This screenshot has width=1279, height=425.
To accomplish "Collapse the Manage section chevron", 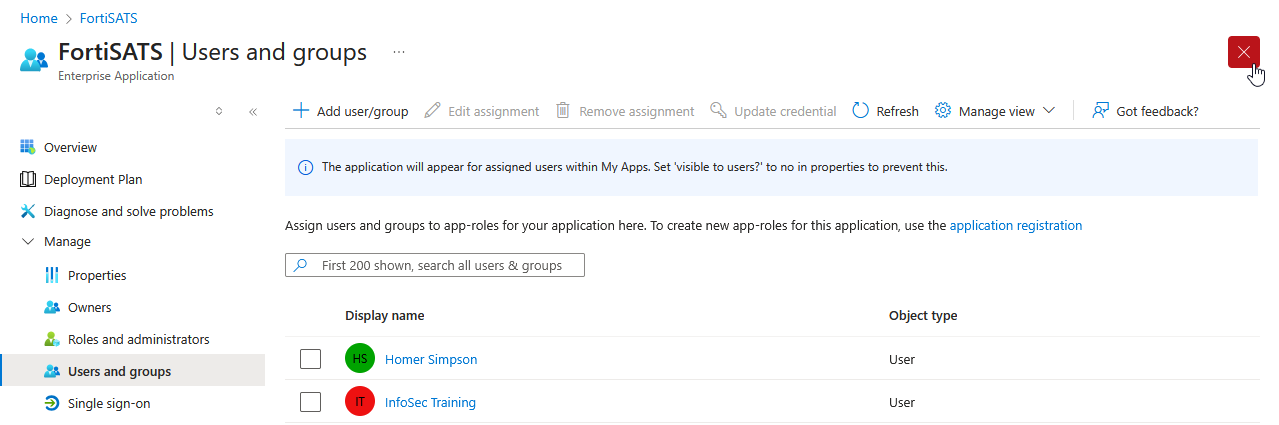I will tap(28, 241).
